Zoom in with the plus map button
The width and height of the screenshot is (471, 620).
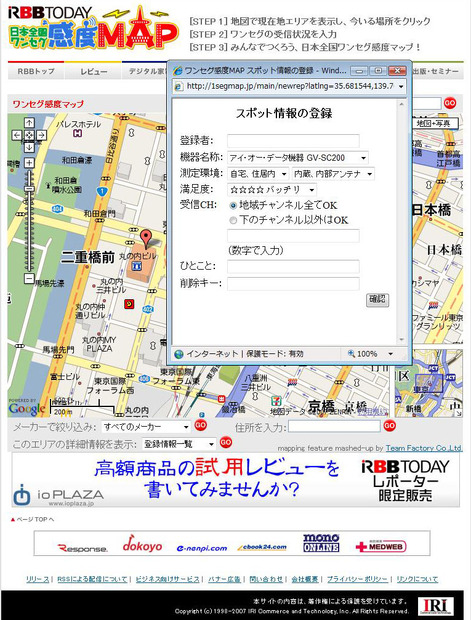[x=29, y=163]
